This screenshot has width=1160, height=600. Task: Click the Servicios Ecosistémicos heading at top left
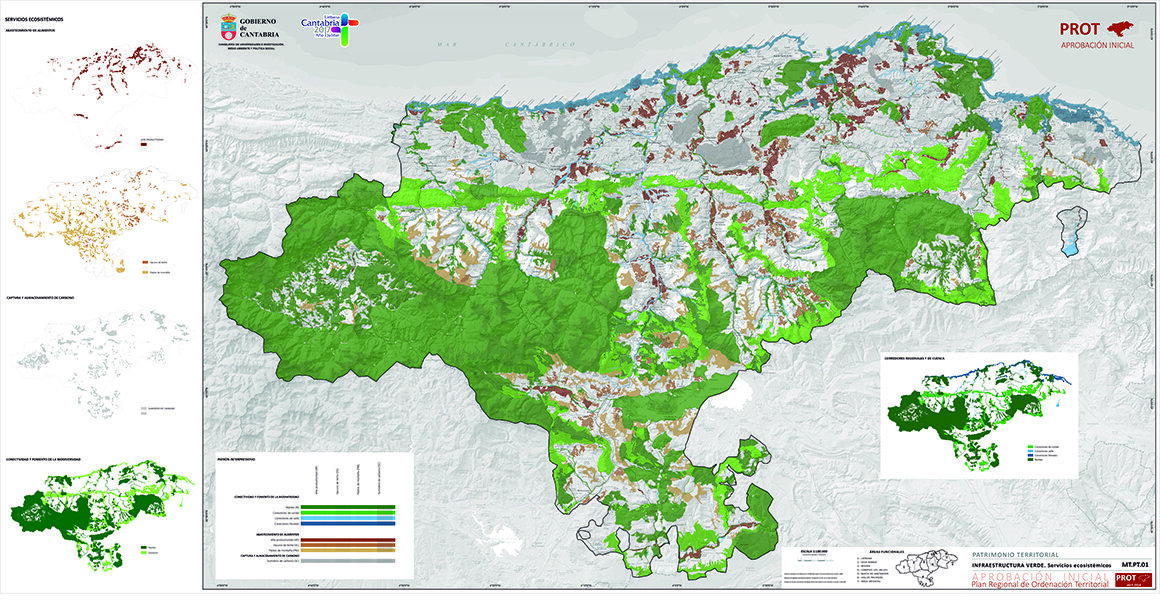(31, 18)
